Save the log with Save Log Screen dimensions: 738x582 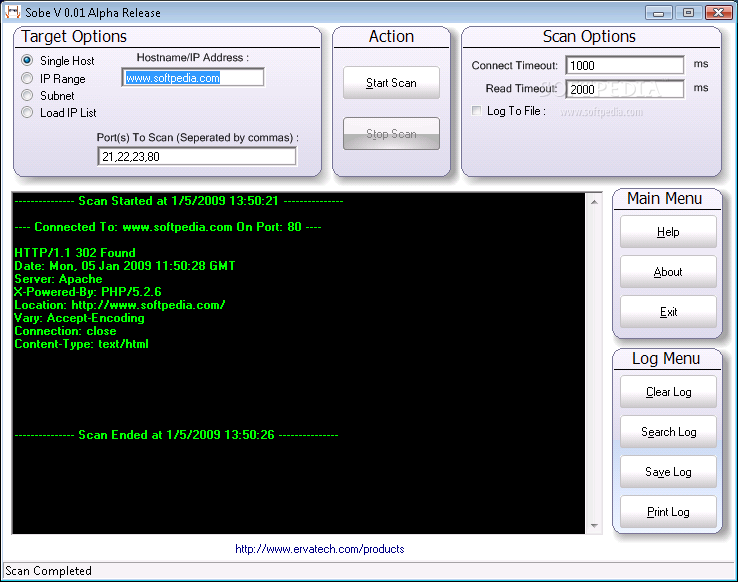coord(668,471)
